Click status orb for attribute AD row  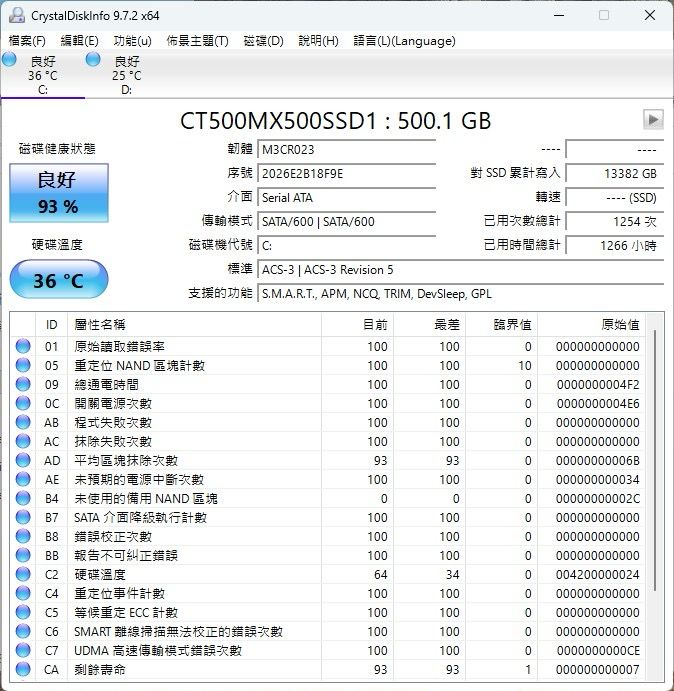pos(23,461)
